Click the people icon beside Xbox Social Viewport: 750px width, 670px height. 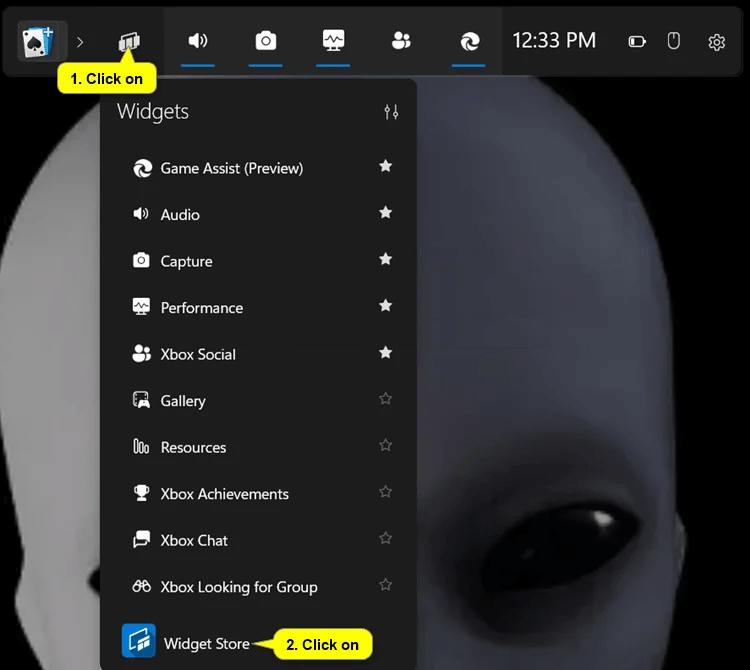coord(141,353)
